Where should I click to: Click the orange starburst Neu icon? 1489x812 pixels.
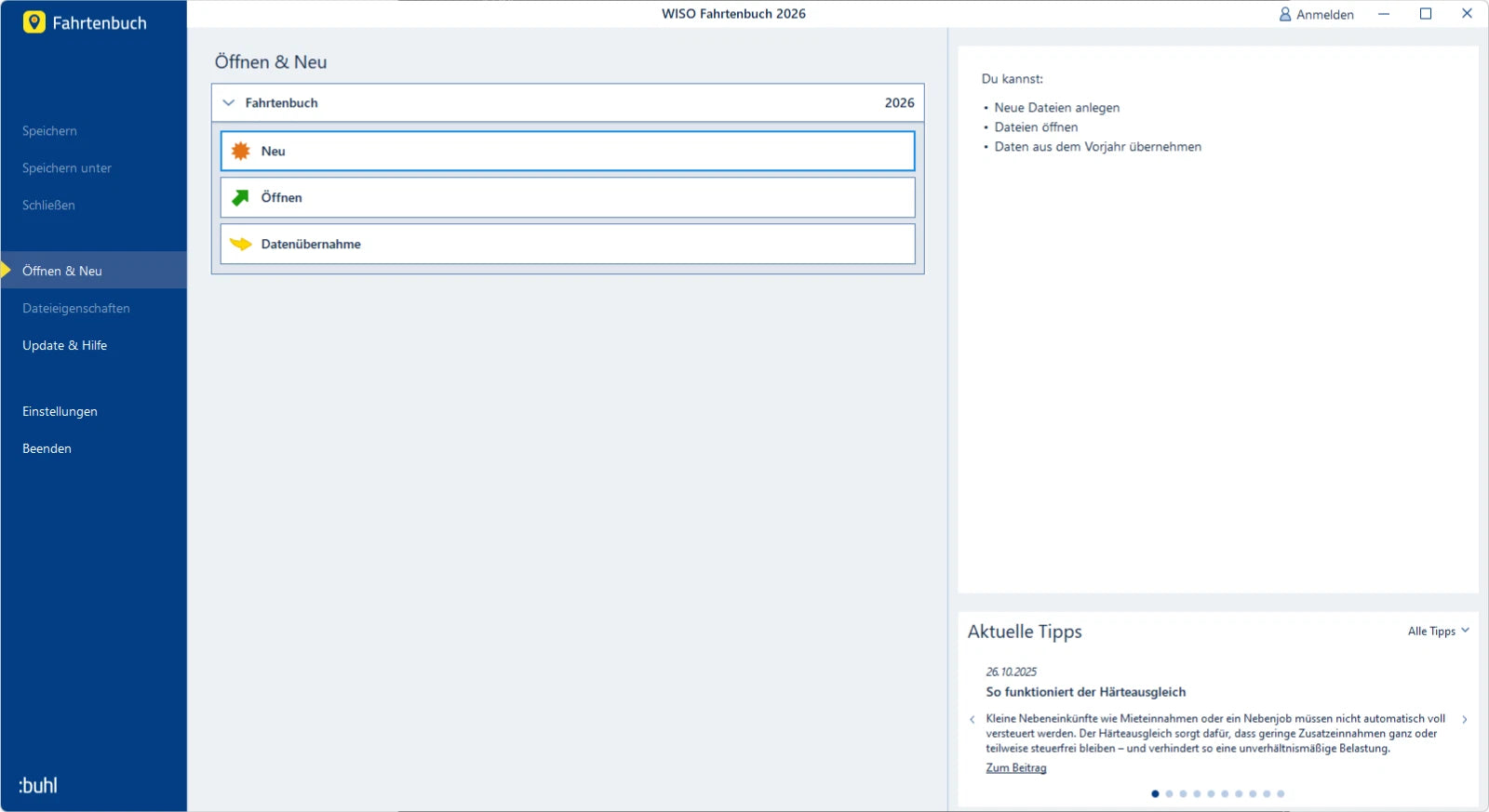click(x=241, y=151)
